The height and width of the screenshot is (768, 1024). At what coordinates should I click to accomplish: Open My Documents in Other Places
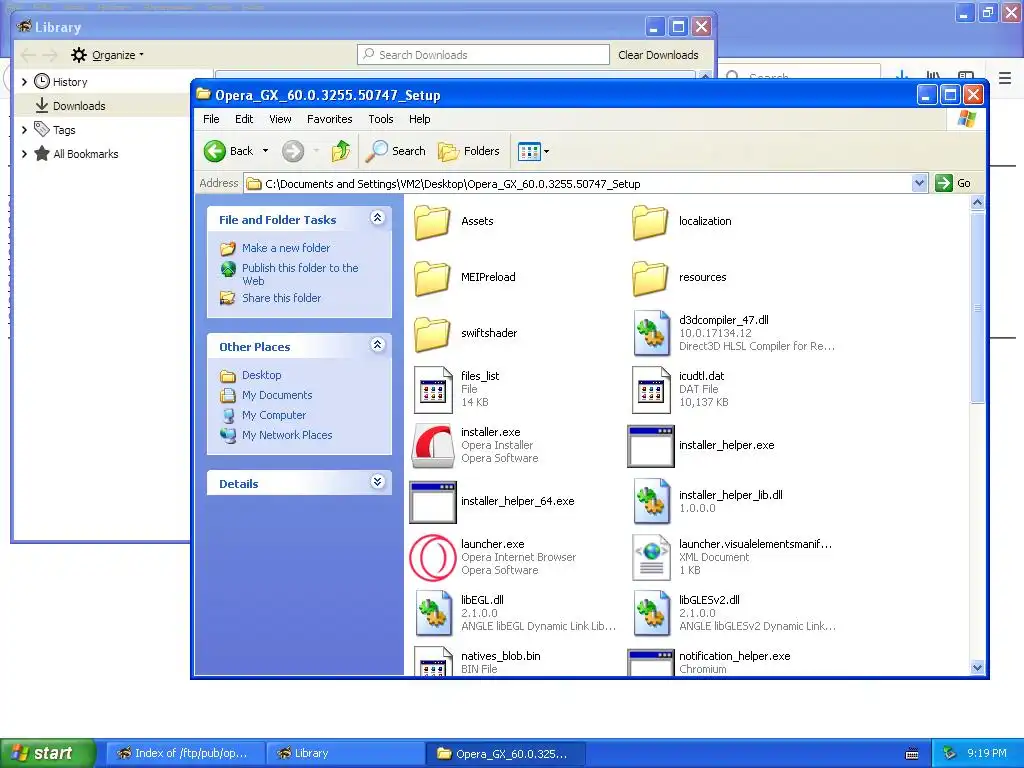277,395
